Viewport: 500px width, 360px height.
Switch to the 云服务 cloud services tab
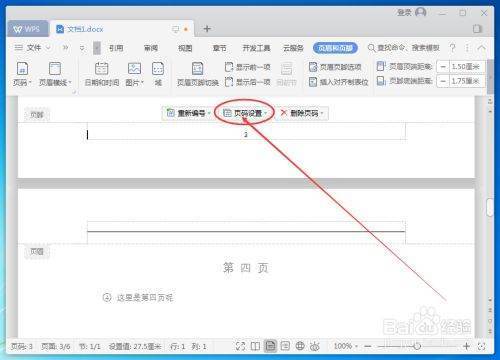click(293, 48)
